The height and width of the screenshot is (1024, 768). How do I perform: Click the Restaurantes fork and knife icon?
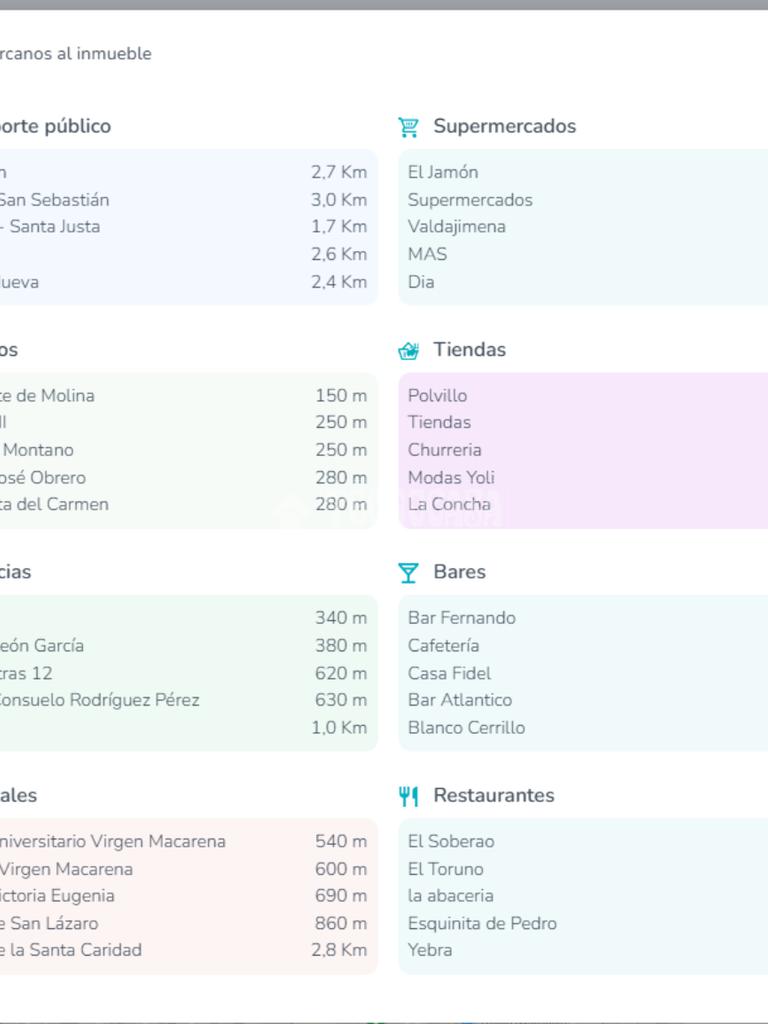click(x=408, y=796)
